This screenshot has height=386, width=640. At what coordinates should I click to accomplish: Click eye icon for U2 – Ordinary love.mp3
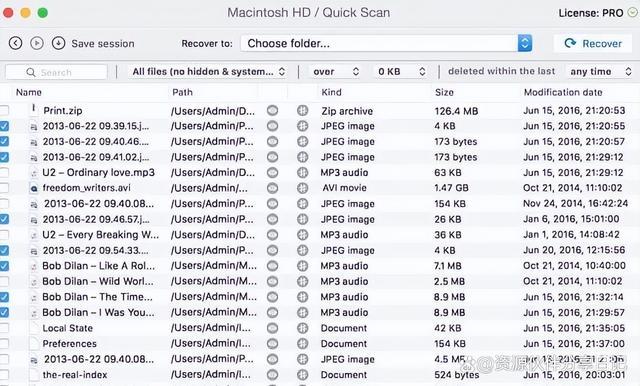(x=272, y=173)
